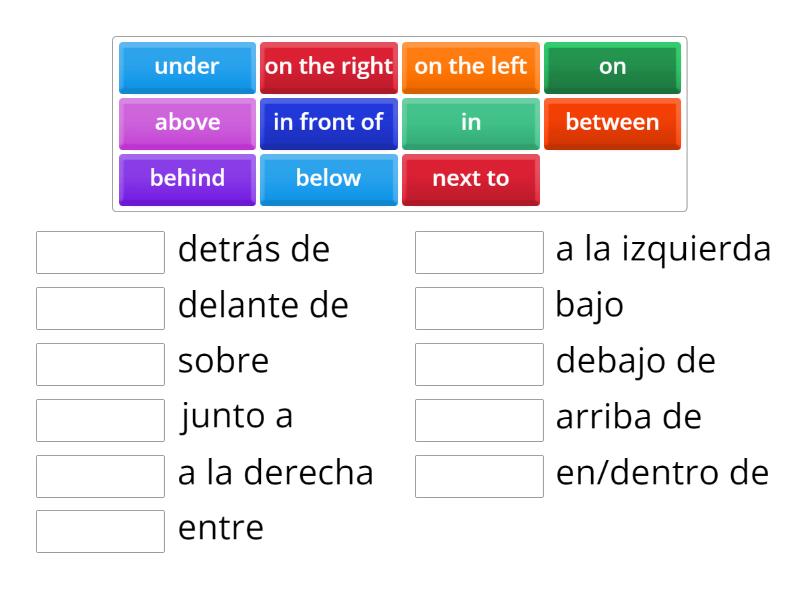Select the red 'next to' word tile
The height and width of the screenshot is (600, 800).
click(470, 179)
